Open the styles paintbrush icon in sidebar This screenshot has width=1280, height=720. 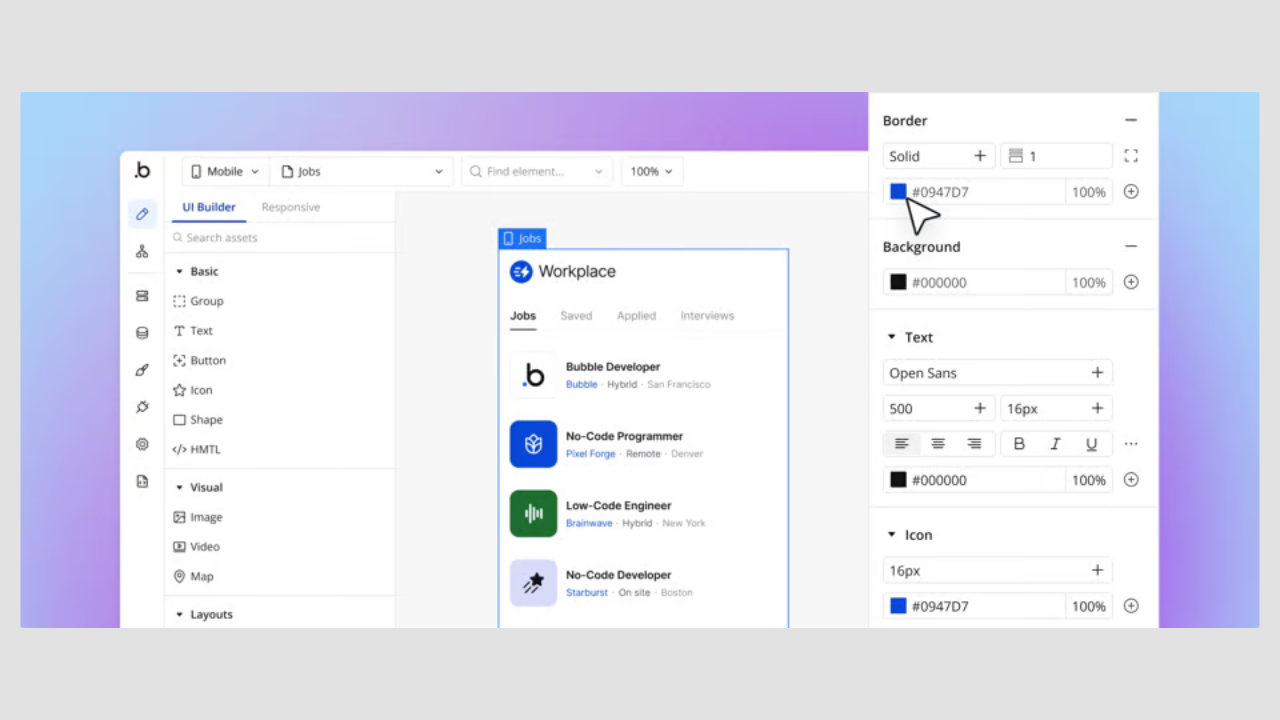click(142, 370)
